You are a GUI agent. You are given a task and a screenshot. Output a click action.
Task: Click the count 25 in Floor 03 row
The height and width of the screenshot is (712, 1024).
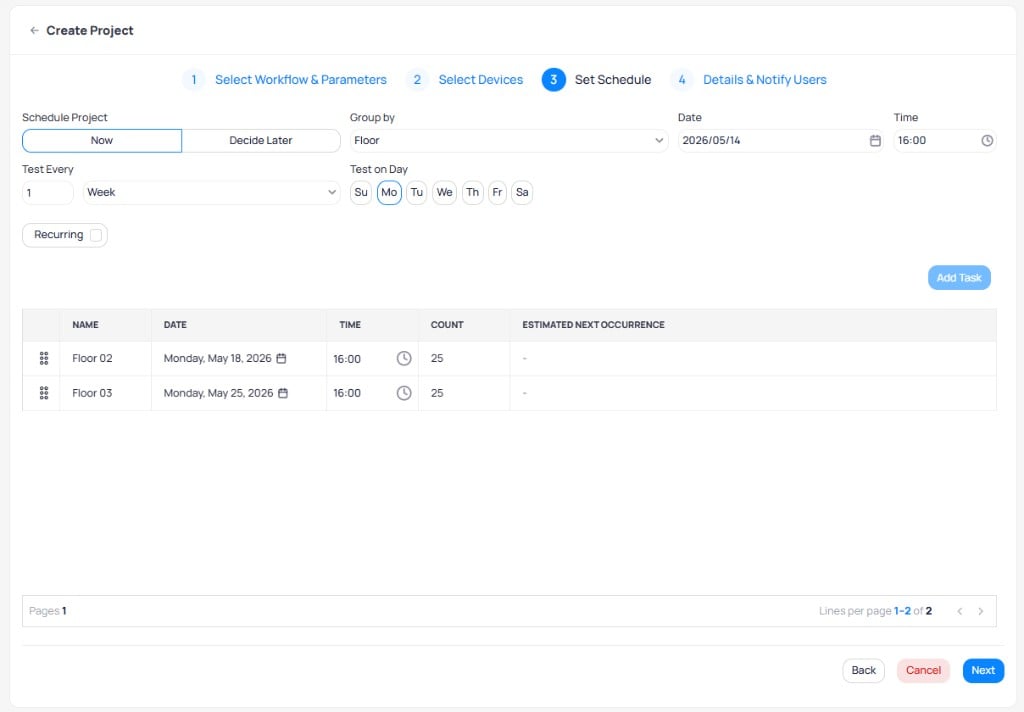tap(437, 393)
